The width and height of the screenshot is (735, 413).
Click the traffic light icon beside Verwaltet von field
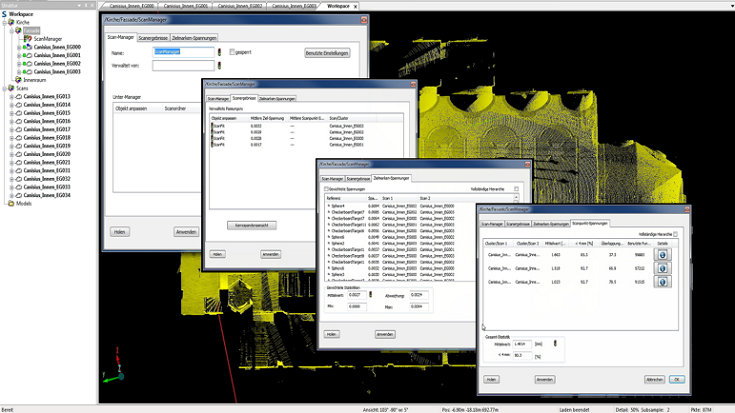[x=219, y=65]
